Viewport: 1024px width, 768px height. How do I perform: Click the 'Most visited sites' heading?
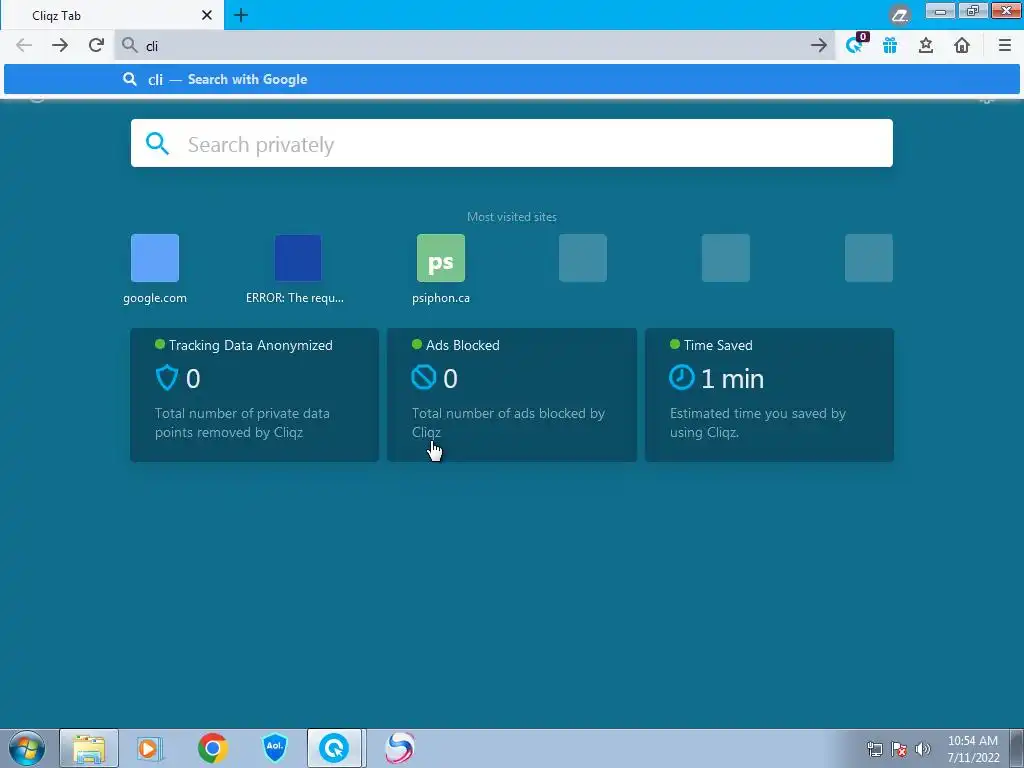coord(512,217)
